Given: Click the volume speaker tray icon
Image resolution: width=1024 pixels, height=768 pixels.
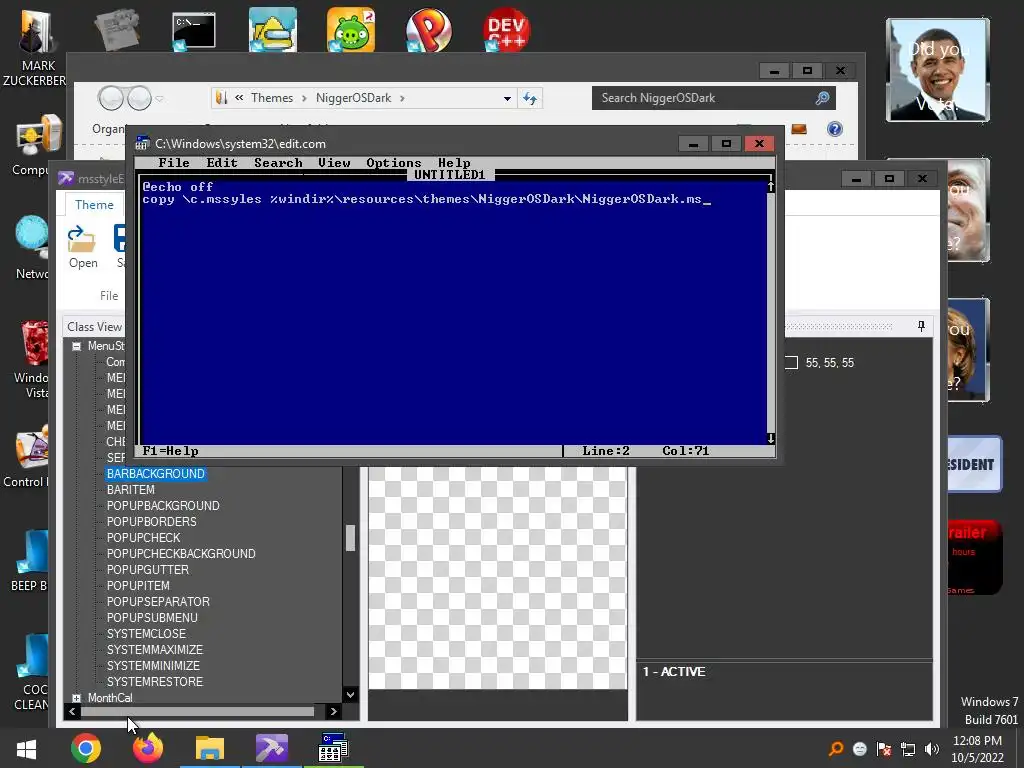Looking at the screenshot, I should tap(932, 749).
